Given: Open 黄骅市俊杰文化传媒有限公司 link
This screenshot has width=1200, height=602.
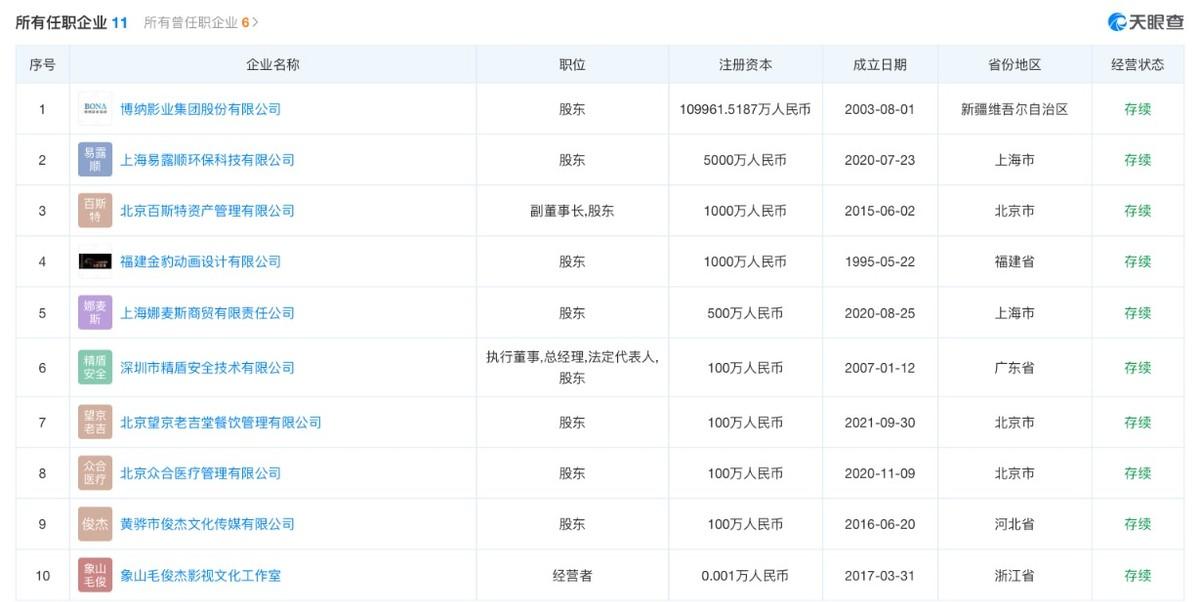Looking at the screenshot, I should coord(207,524).
